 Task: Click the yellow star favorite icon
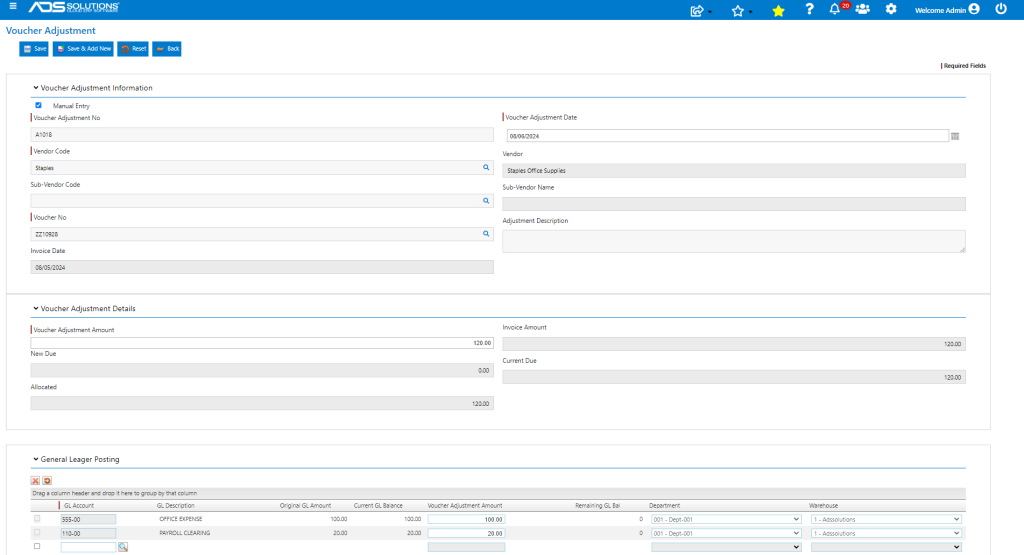(x=778, y=10)
